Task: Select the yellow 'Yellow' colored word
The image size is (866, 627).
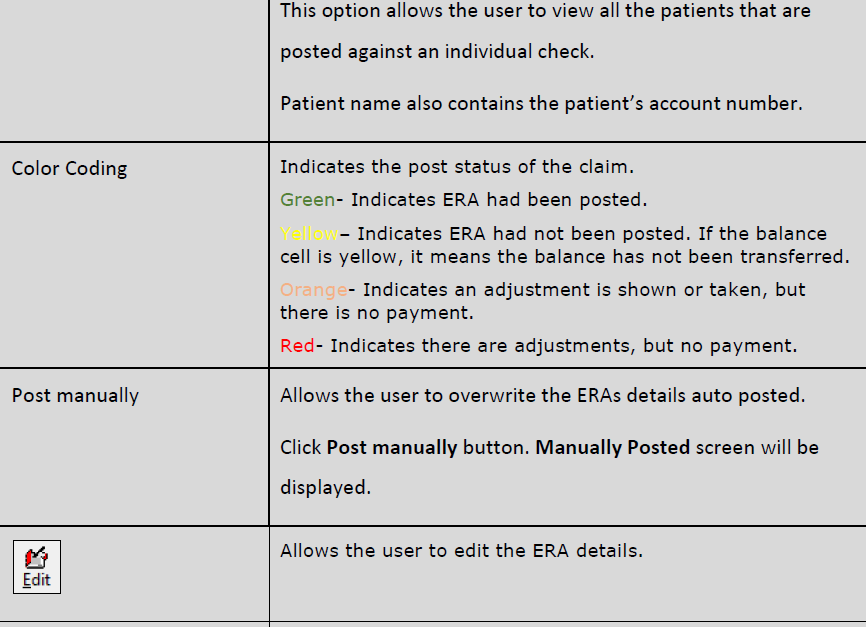Action: tap(309, 234)
